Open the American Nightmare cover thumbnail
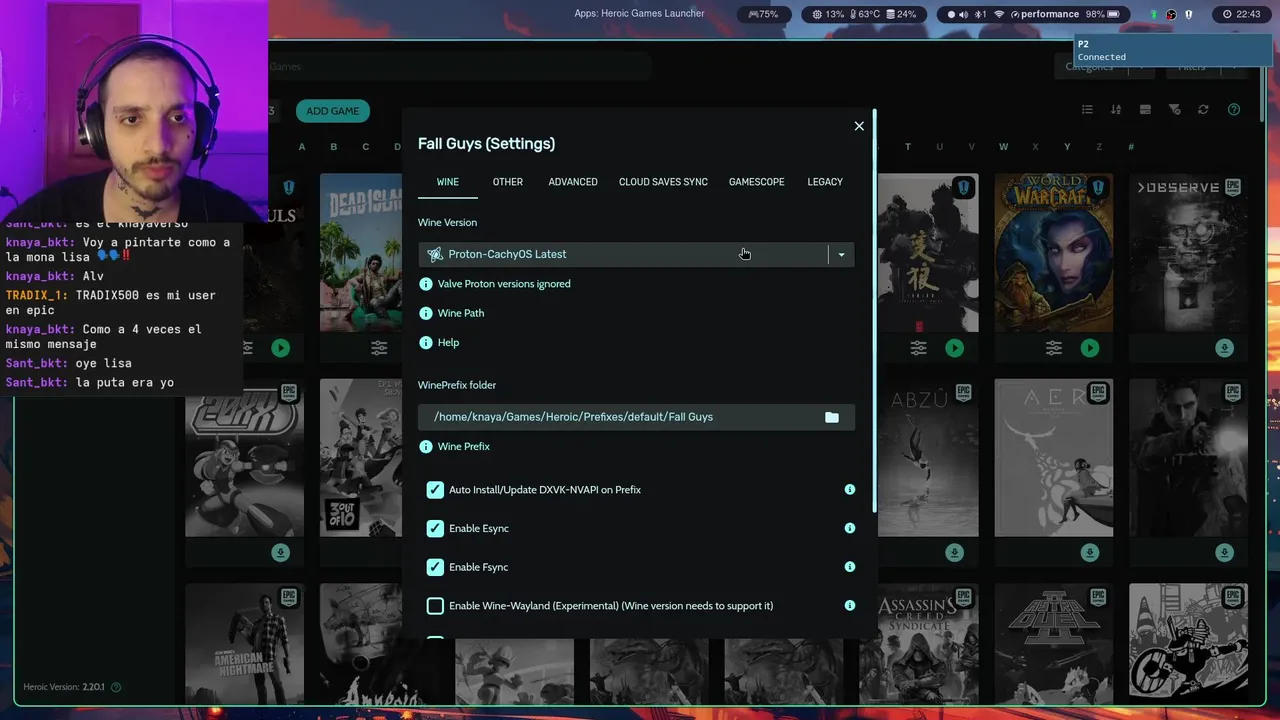Image resolution: width=1280 pixels, height=720 pixels. 244,644
